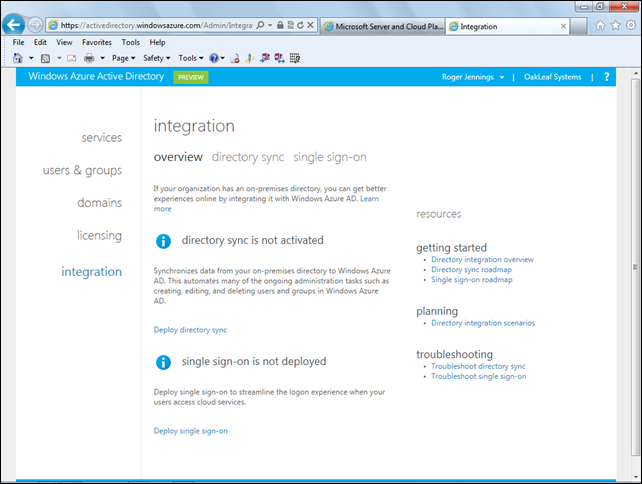Click the address bar URL field
Image resolution: width=642 pixels, height=484 pixels.
(x=157, y=25)
